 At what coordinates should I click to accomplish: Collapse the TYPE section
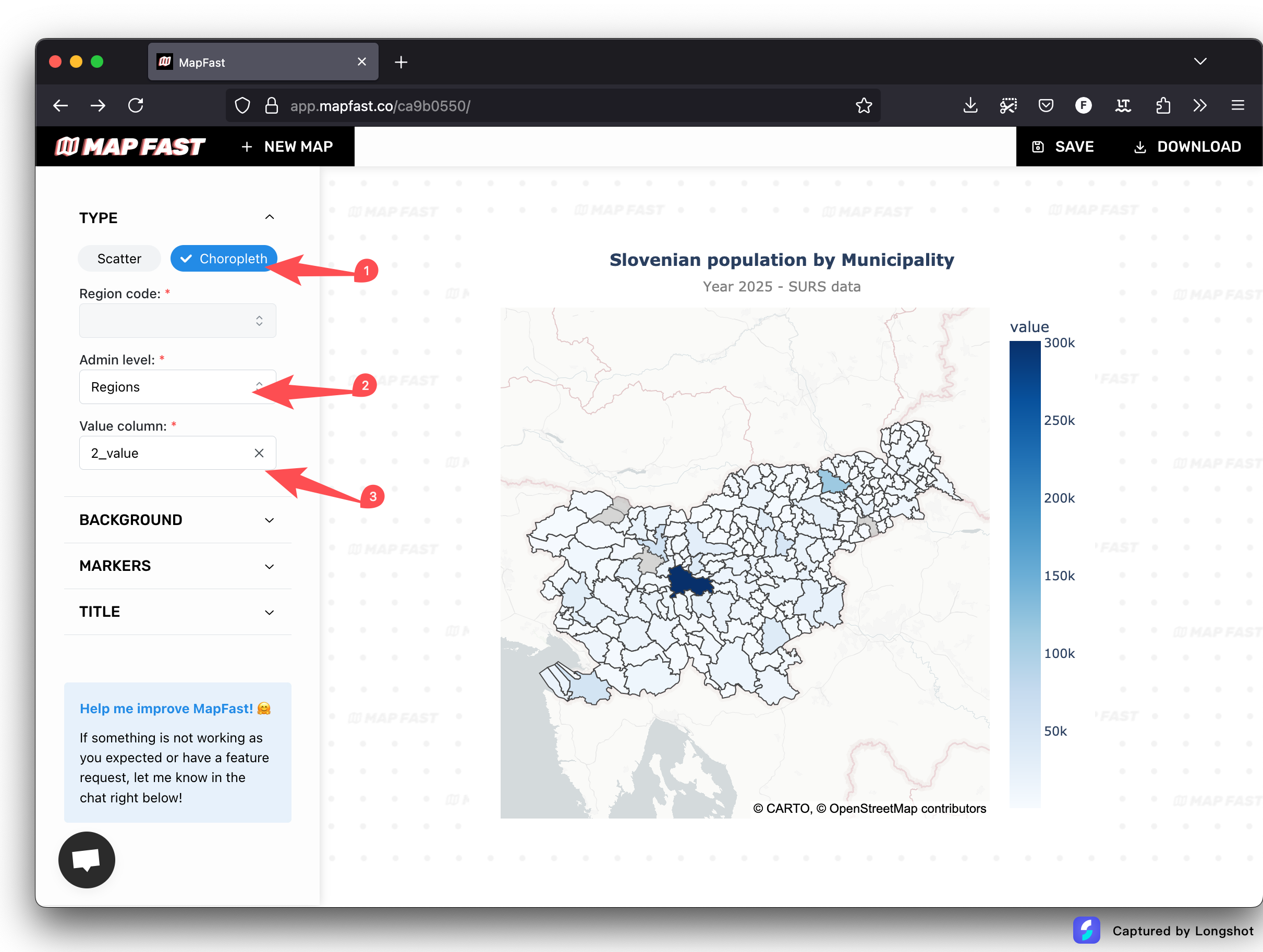[270, 217]
